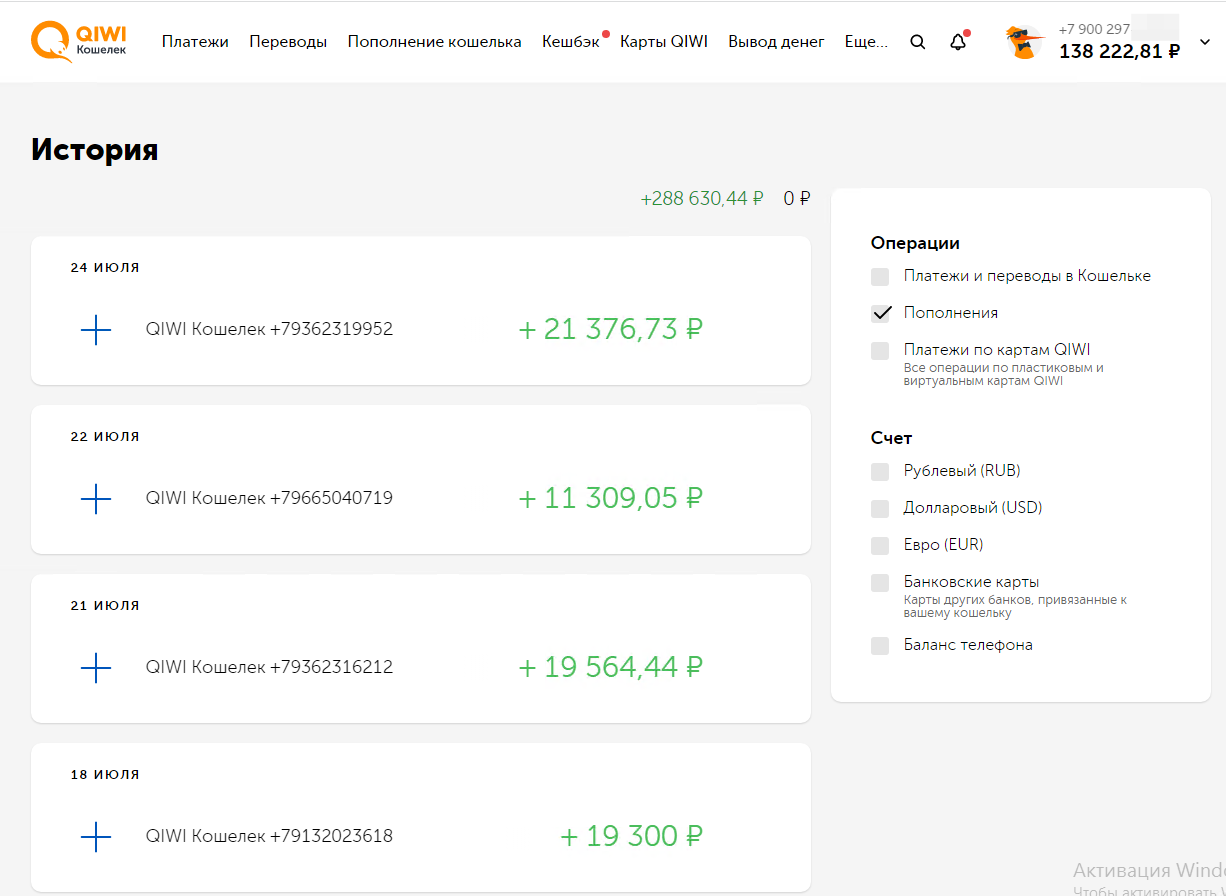Open transaction from QIWI Кошелек +79132023618
1226x896 pixels.
pos(421,817)
